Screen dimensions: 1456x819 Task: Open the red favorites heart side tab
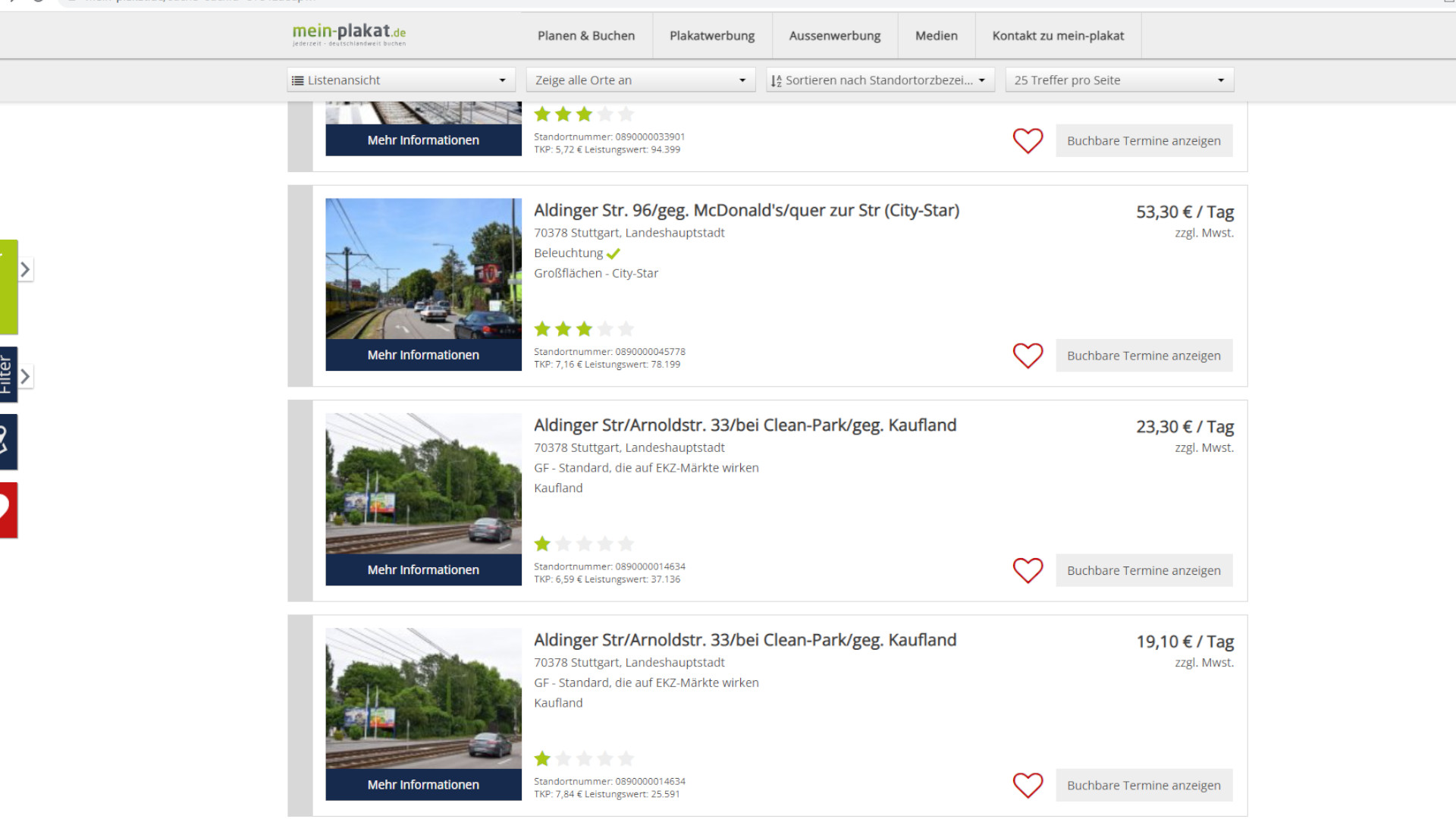click(8, 510)
